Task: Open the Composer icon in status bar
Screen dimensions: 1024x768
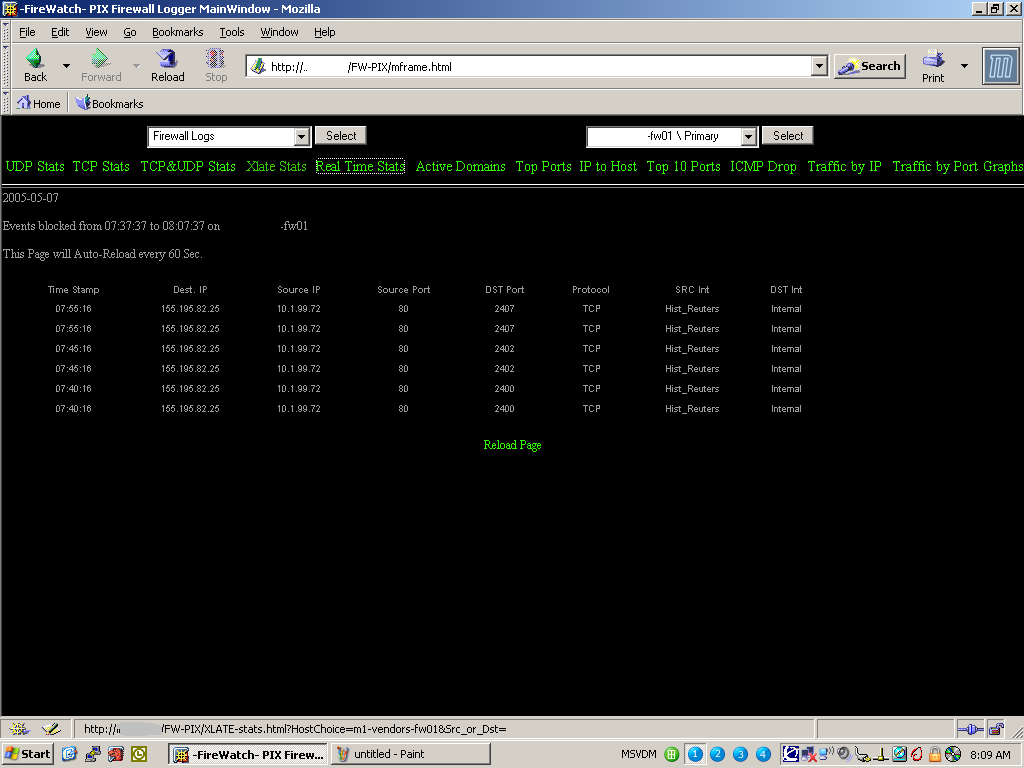Action: point(51,729)
